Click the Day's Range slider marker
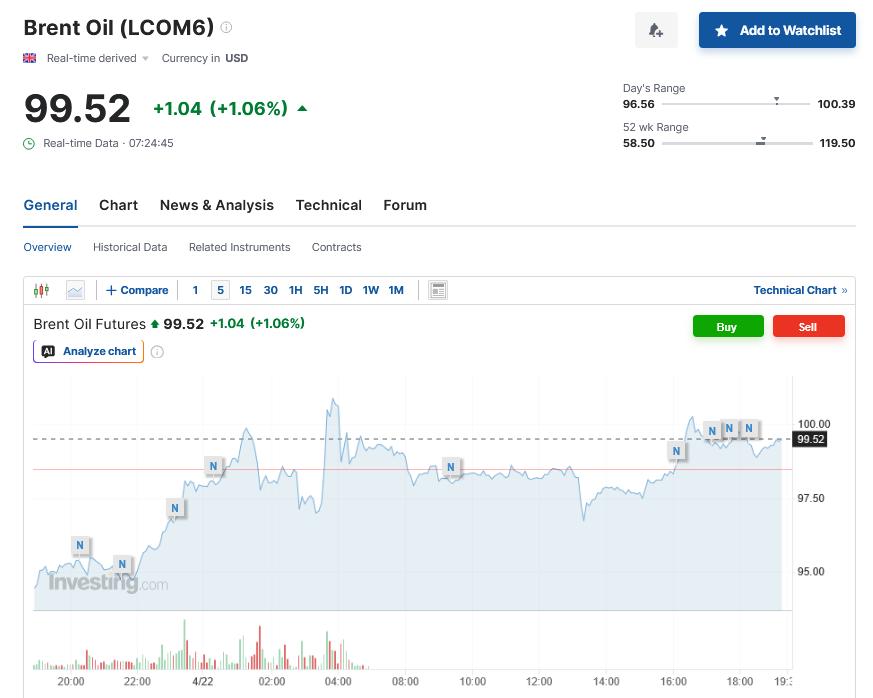Screen dimensions: 873x698 (777, 102)
